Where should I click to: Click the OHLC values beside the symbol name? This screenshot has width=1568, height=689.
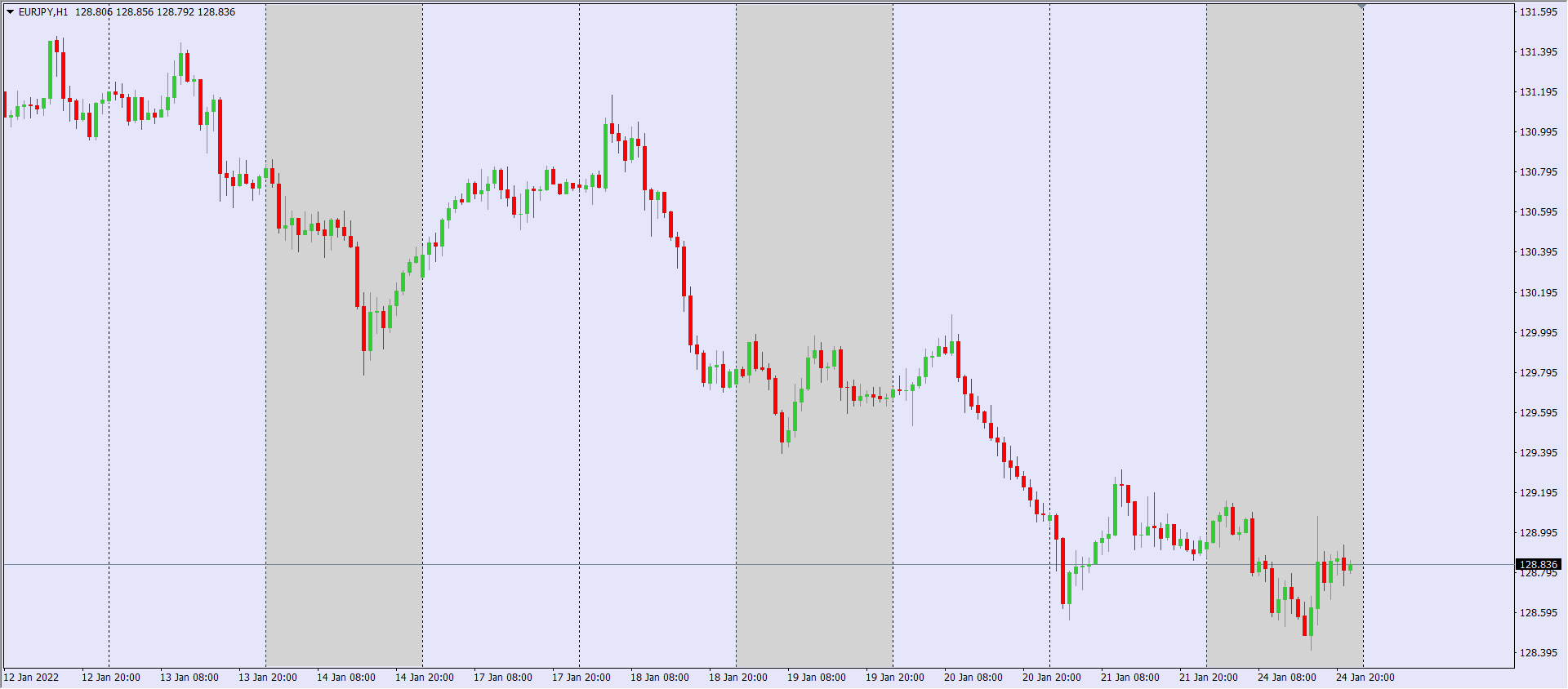click(x=155, y=12)
